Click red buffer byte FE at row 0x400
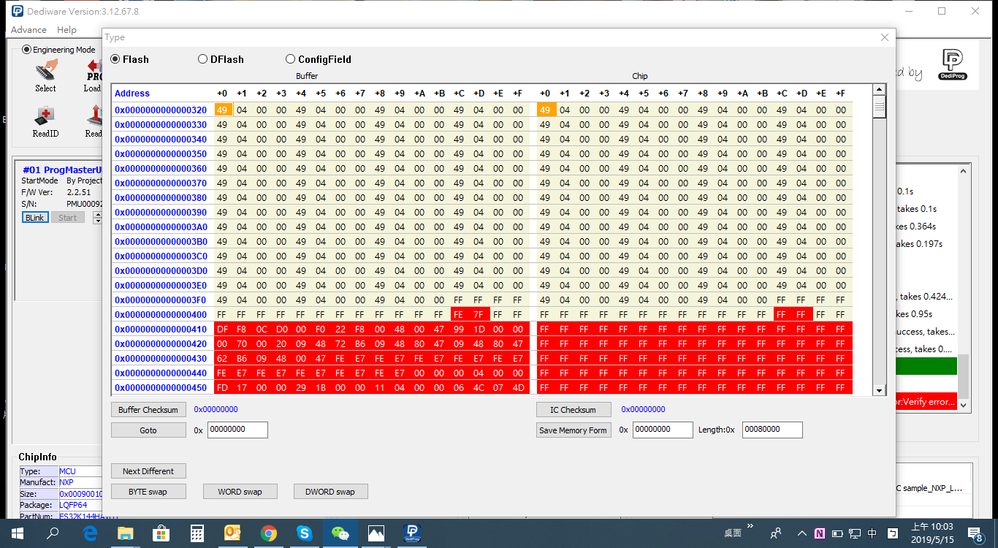This screenshot has height=548, width=998. pyautogui.click(x=458, y=314)
